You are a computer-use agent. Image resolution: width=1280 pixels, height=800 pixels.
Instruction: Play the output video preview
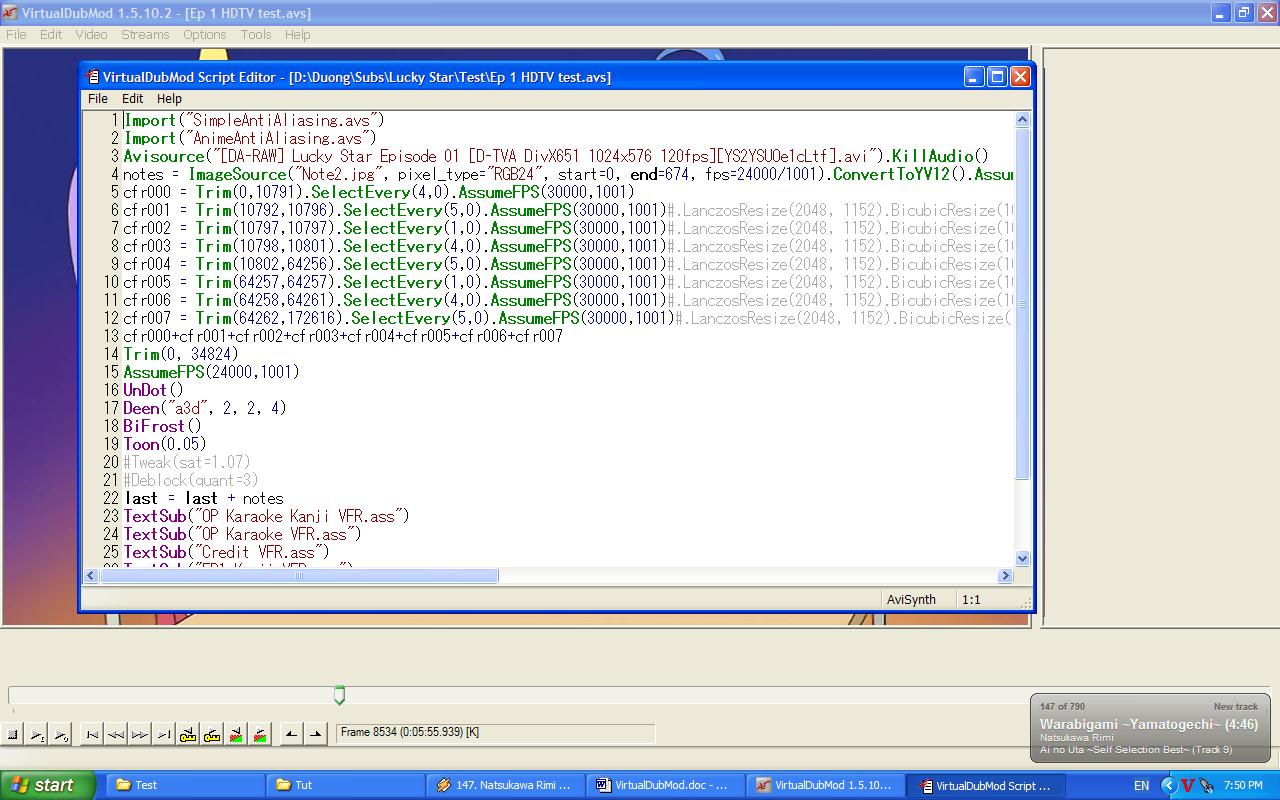[61, 734]
